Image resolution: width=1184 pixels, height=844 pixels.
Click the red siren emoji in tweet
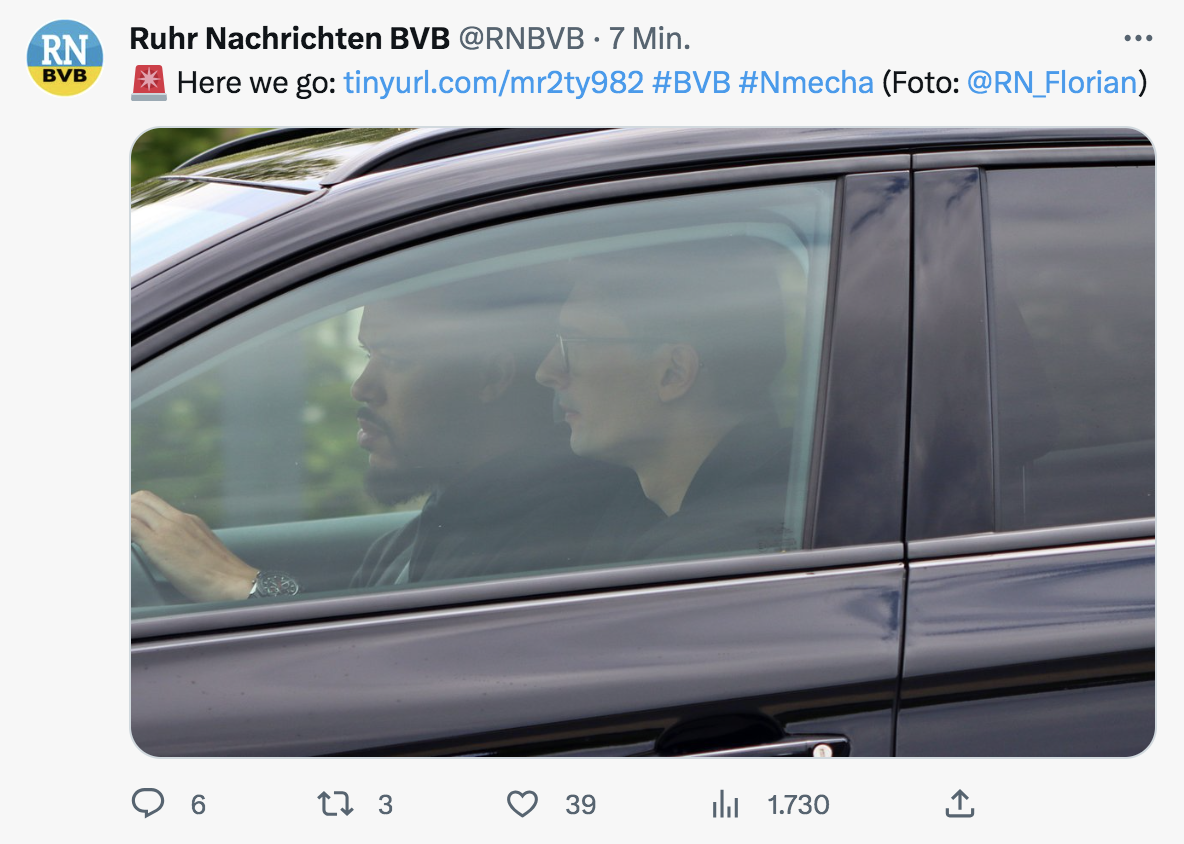(x=149, y=82)
